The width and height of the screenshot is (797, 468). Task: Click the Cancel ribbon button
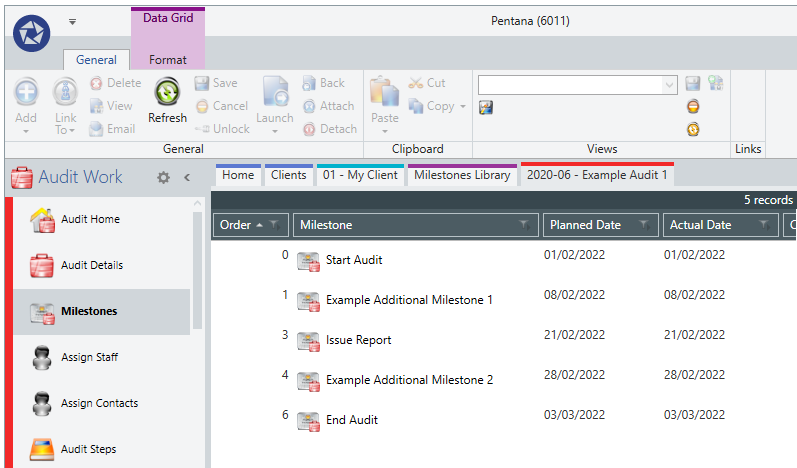pos(222,106)
